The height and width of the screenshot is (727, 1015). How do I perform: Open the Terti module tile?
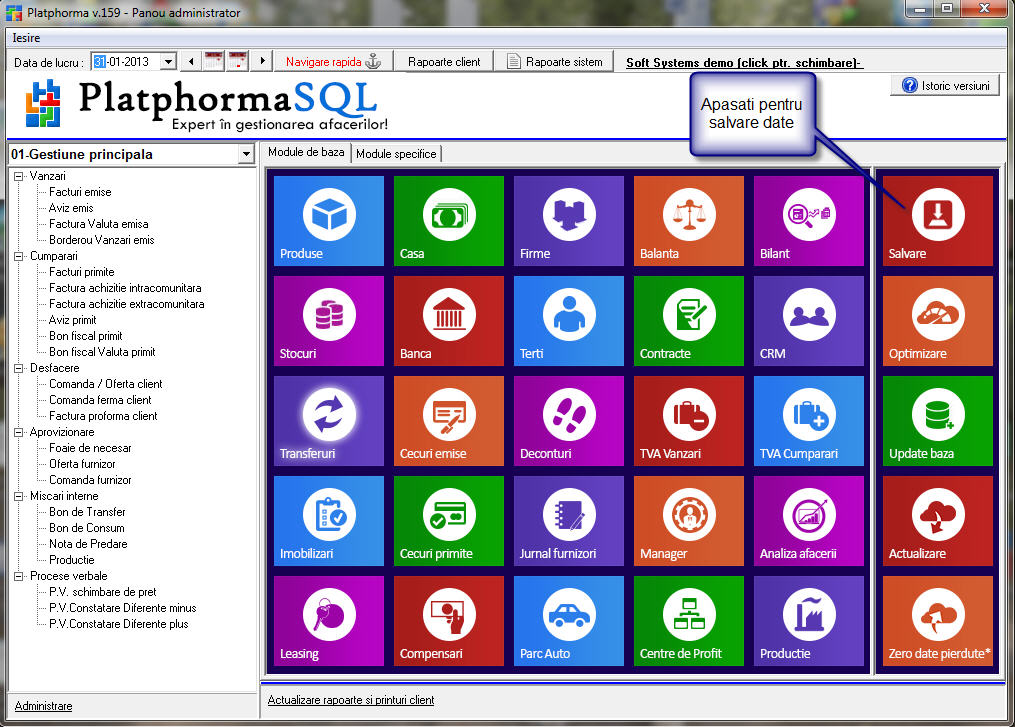click(569, 321)
